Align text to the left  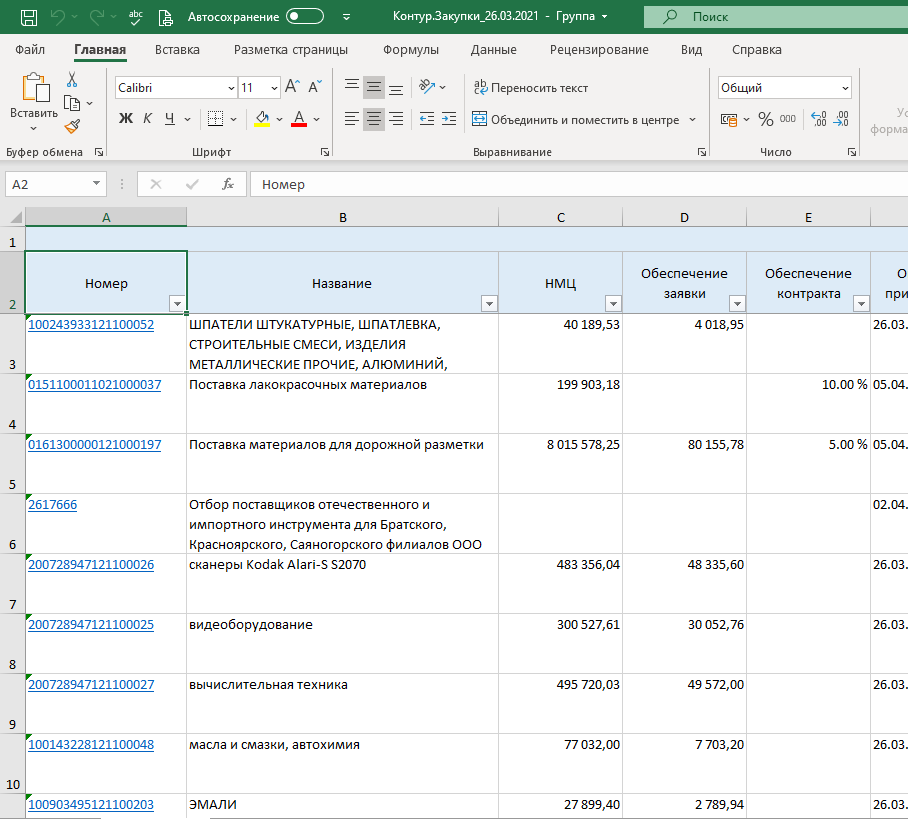tap(352, 119)
